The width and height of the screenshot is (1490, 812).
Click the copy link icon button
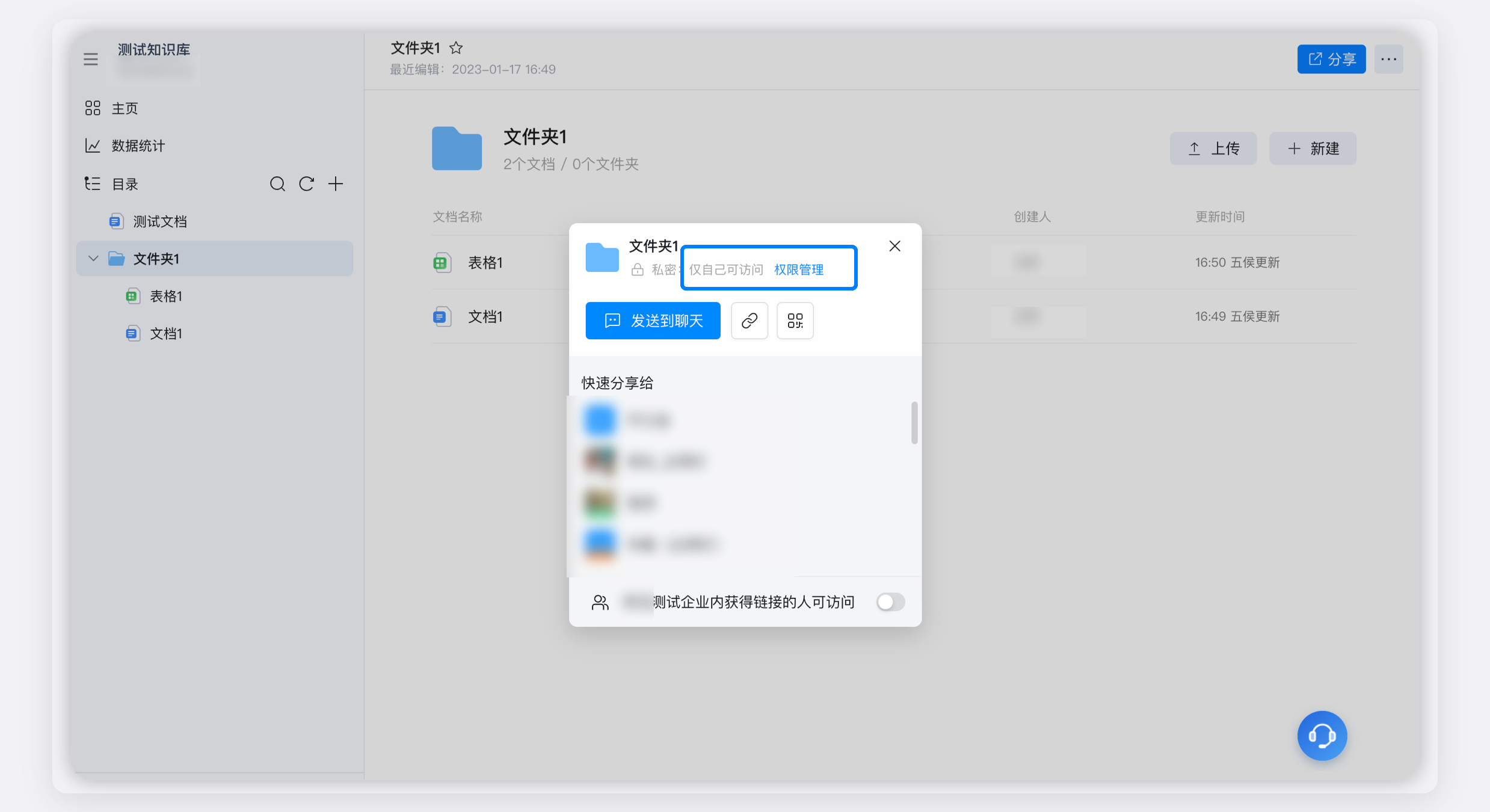[x=749, y=321]
